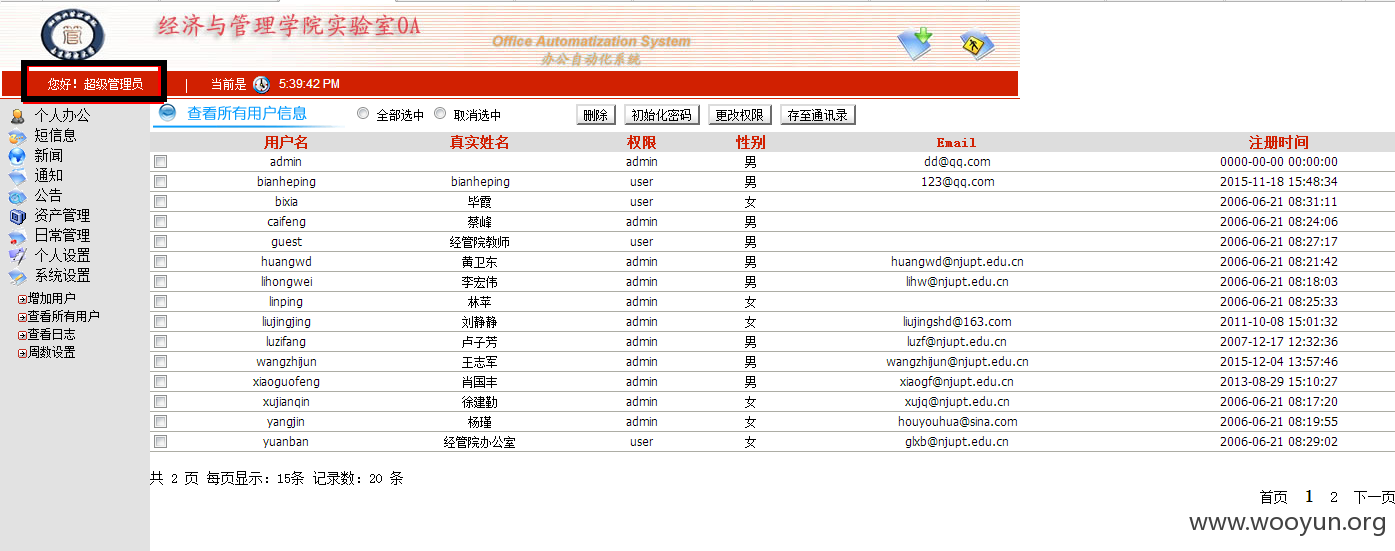The width and height of the screenshot is (1395, 551).
Task: Open the 新闻 menu
Action: click(48, 156)
